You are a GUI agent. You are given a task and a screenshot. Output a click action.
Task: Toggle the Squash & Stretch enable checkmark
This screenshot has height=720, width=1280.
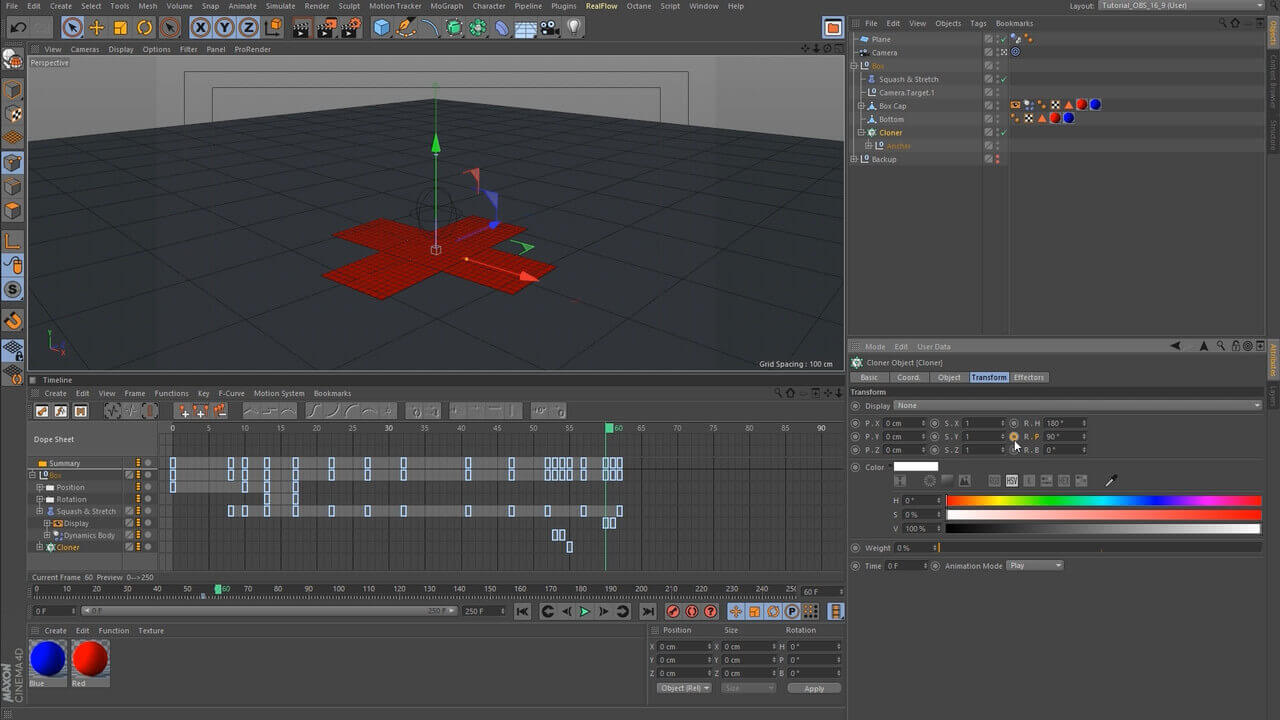pos(1003,79)
